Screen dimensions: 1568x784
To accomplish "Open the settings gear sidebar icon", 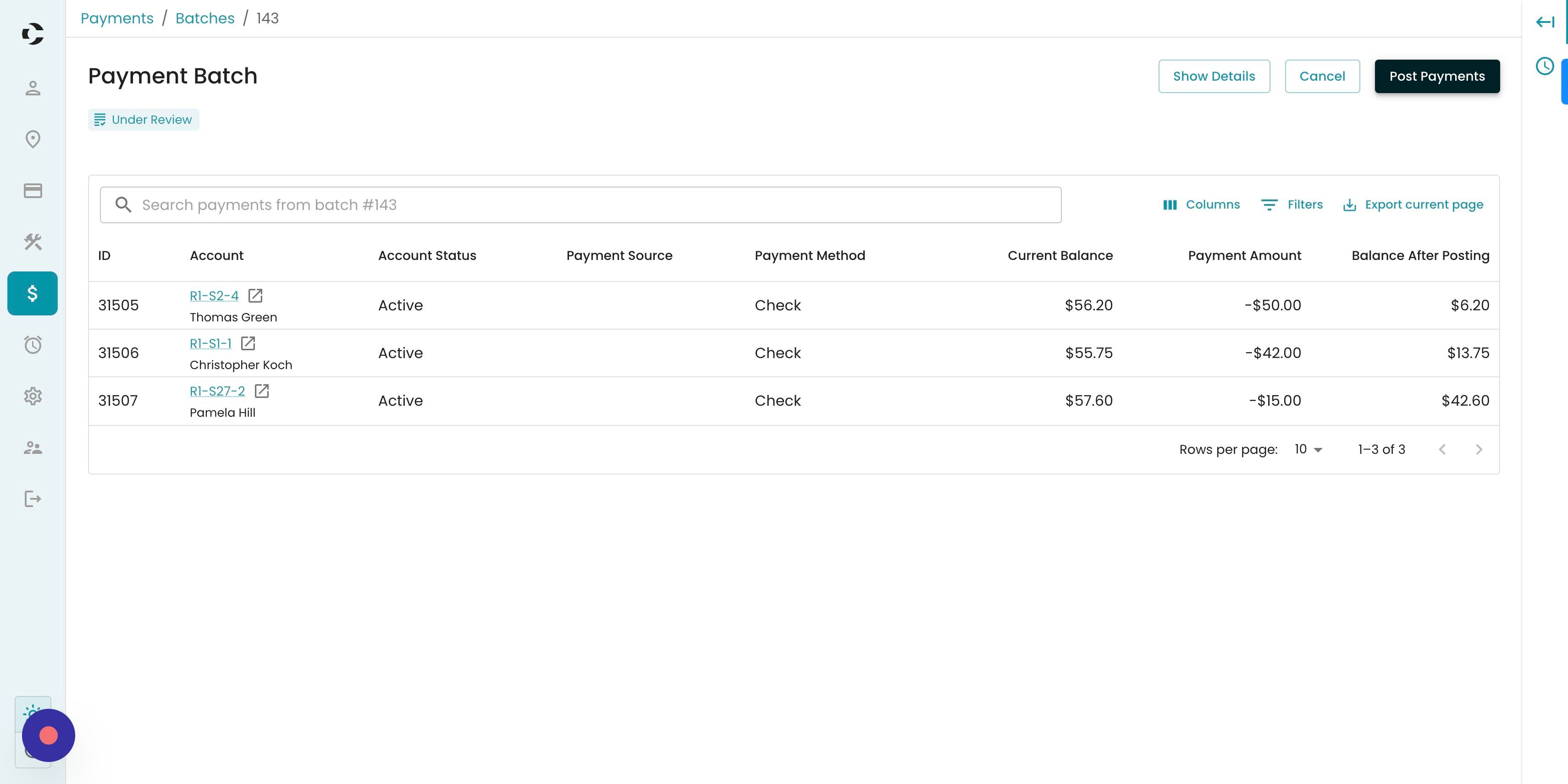I will point(33,396).
